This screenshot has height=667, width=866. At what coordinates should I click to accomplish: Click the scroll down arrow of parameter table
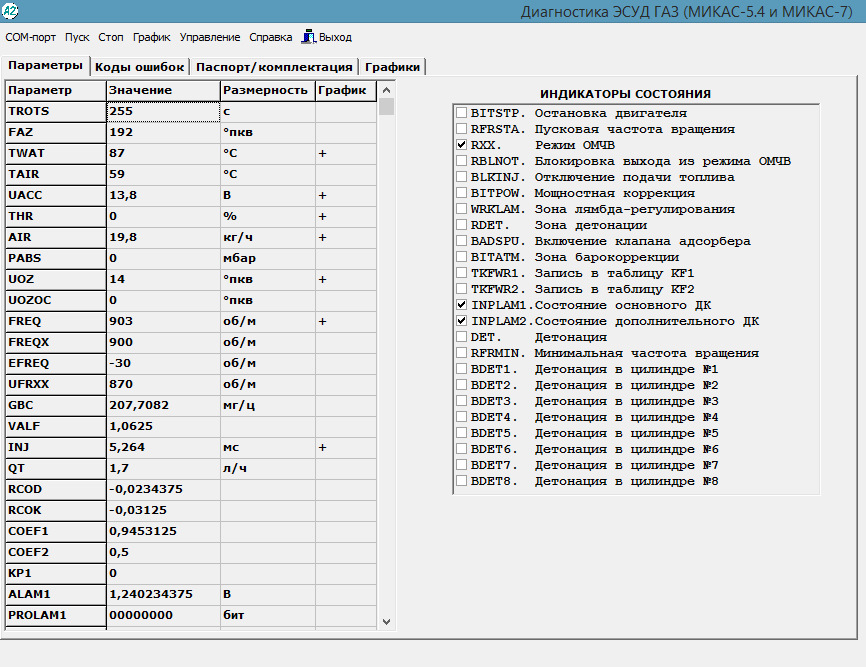[387, 621]
